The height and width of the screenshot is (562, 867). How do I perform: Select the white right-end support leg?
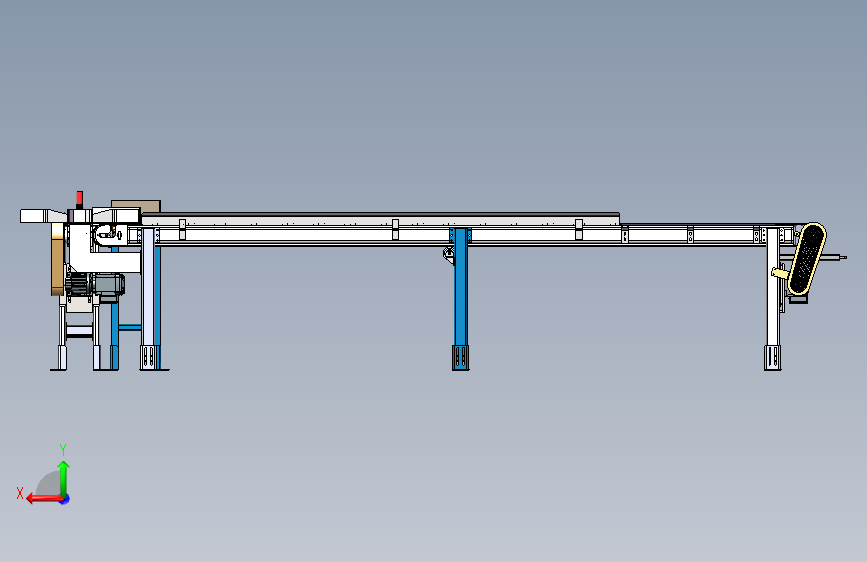coord(772,299)
